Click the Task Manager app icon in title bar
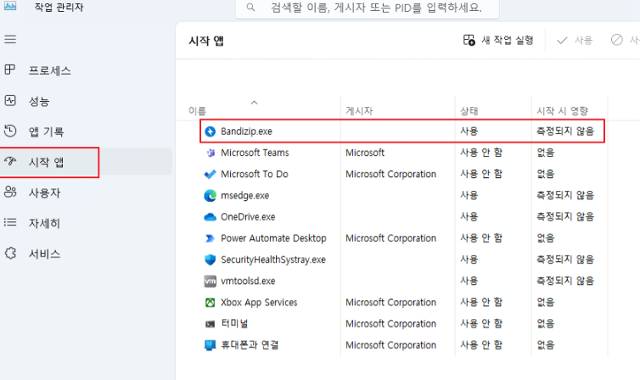This screenshot has width=640, height=380. pos(10,6)
